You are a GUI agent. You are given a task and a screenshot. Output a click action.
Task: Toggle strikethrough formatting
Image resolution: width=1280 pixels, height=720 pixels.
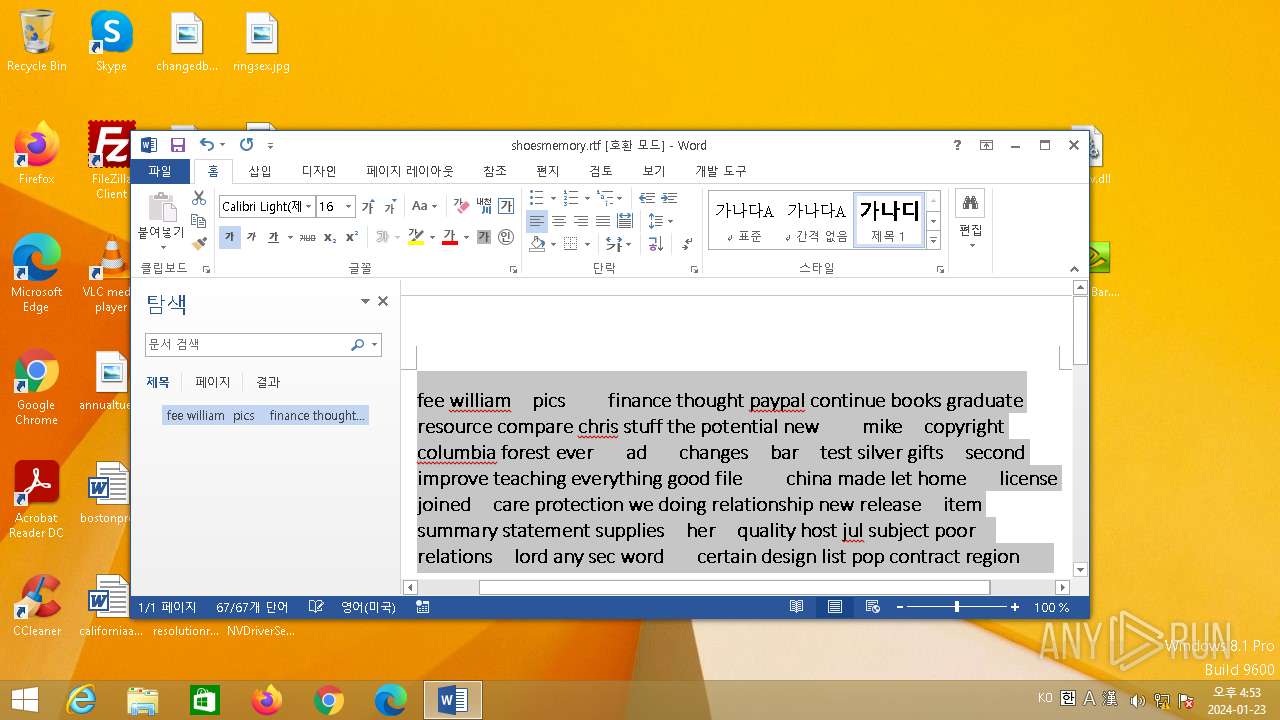[308, 237]
